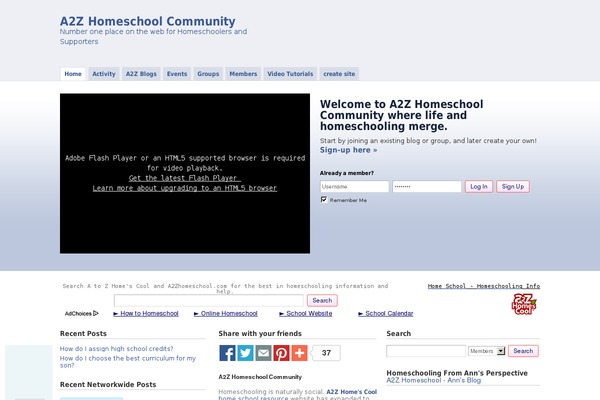Click Homeschooling From Ann's Perspective heading
This screenshot has height=400, width=600.
click(457, 373)
